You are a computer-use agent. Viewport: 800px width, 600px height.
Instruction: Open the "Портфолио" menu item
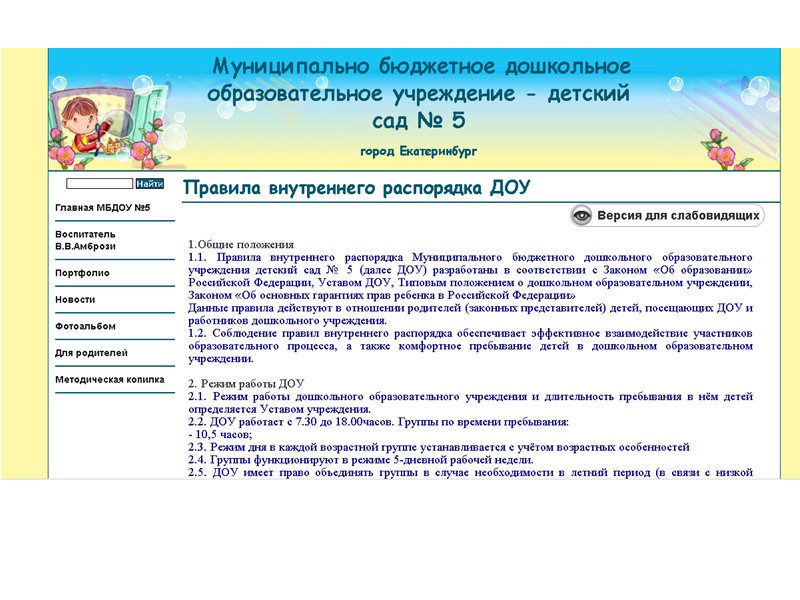point(82,273)
